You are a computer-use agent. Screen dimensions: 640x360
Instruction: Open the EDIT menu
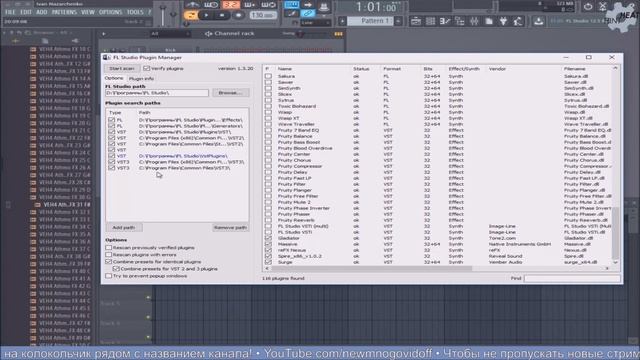click(x=26, y=12)
